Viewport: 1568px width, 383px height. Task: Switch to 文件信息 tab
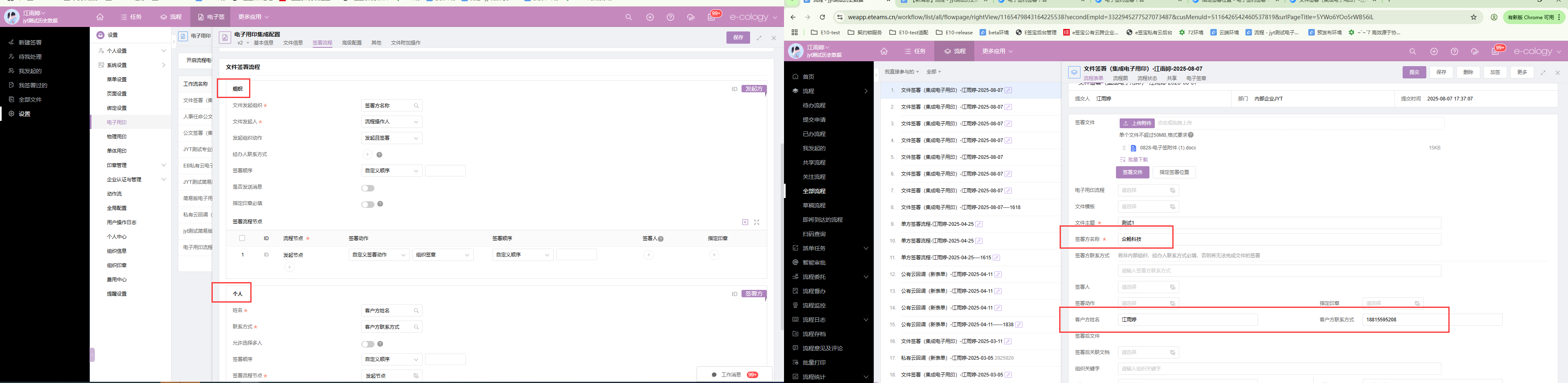(x=293, y=42)
